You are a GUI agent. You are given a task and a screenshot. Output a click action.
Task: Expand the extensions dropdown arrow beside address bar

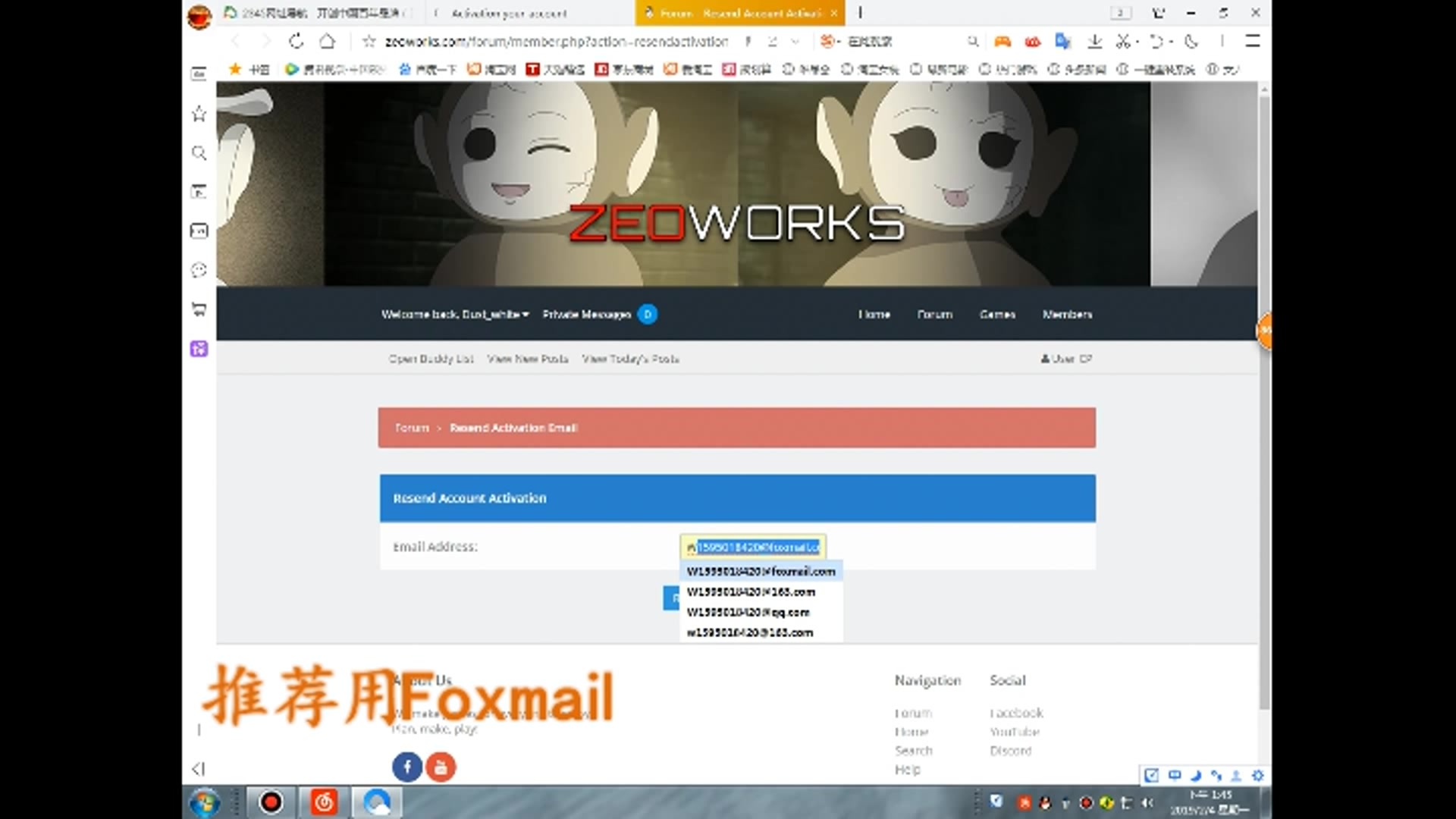point(794,42)
